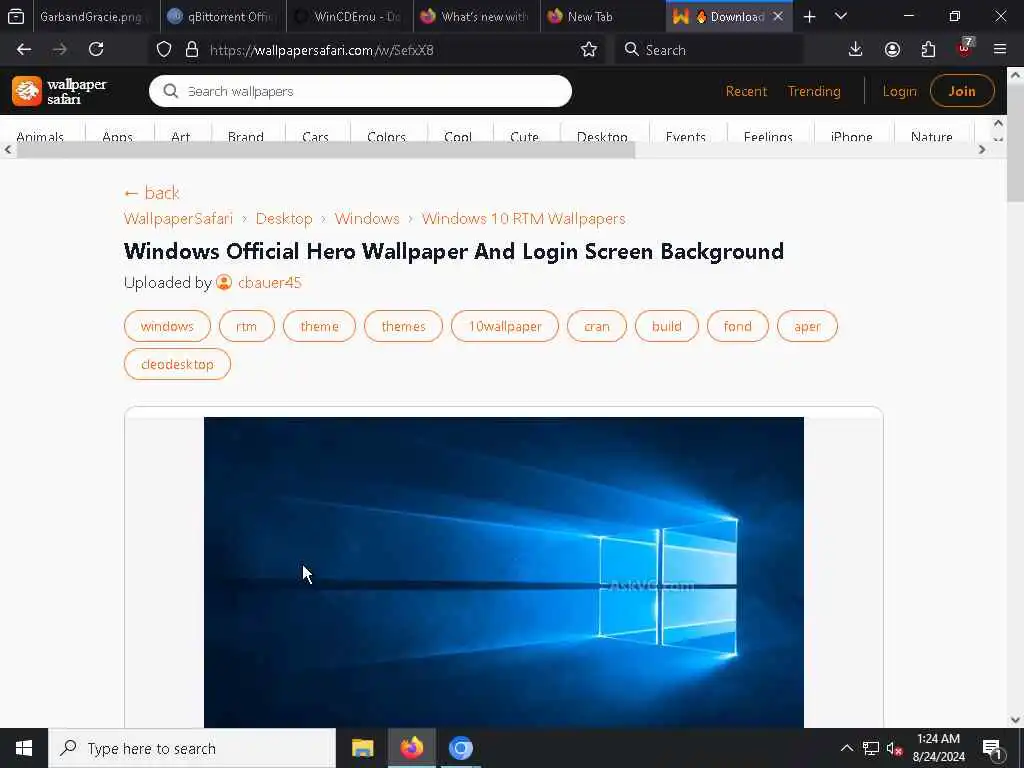This screenshot has width=1024, height=768.
Task: Open the tracking protection shield icon
Action: point(164,50)
